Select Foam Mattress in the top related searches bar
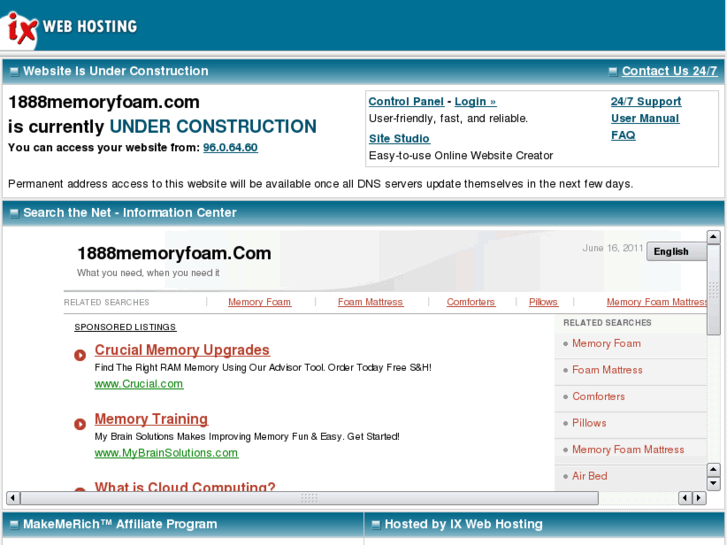This screenshot has height=545, width=727. 370,302
